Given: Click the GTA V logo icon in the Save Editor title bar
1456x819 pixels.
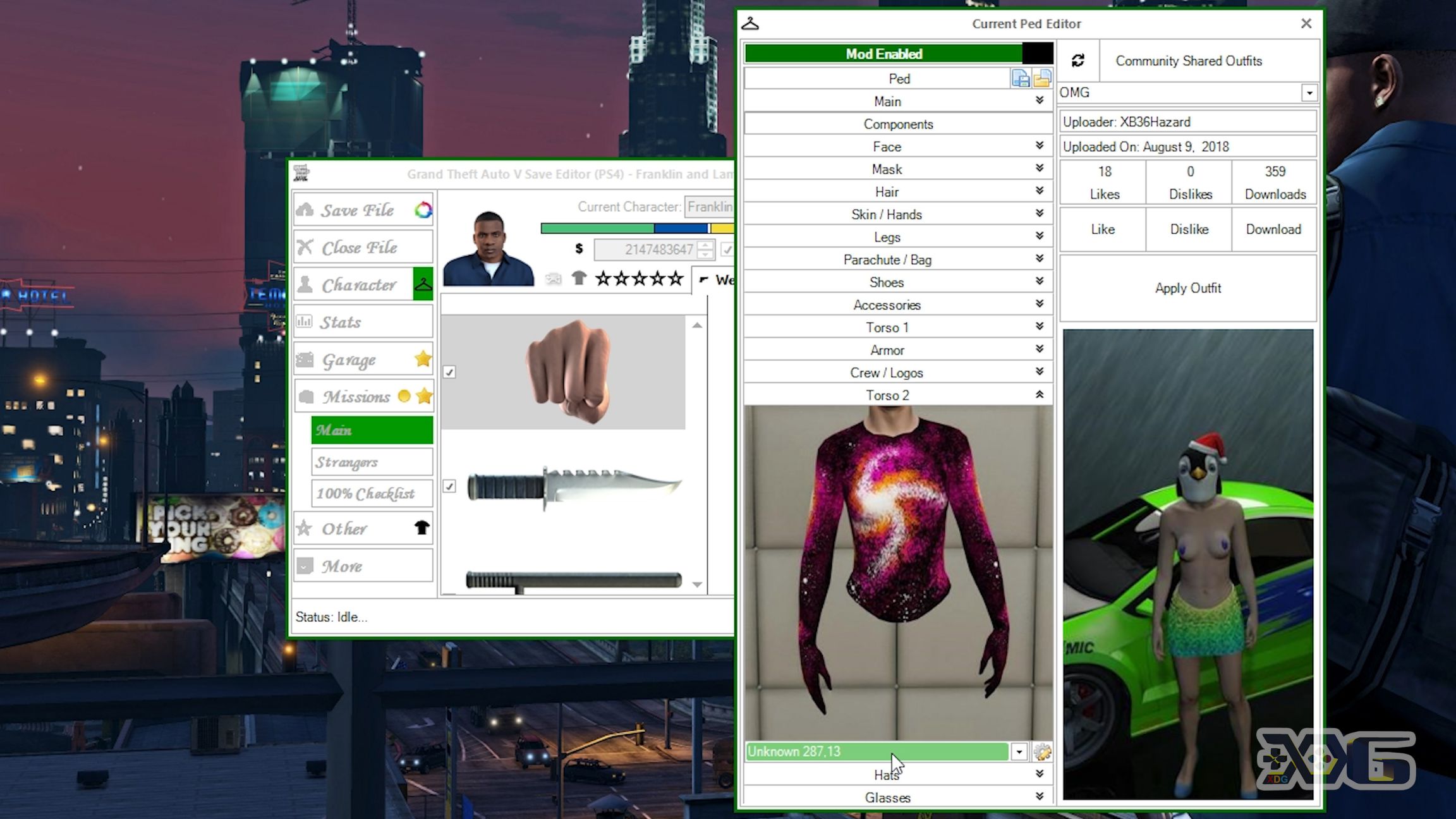Looking at the screenshot, I should (301, 173).
